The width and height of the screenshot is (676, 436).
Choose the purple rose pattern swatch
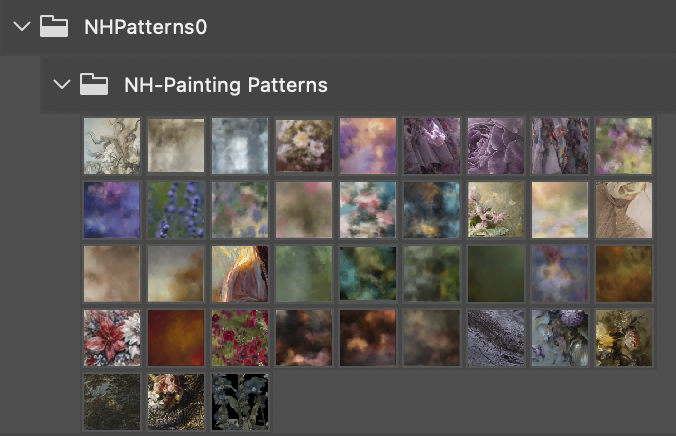point(496,146)
